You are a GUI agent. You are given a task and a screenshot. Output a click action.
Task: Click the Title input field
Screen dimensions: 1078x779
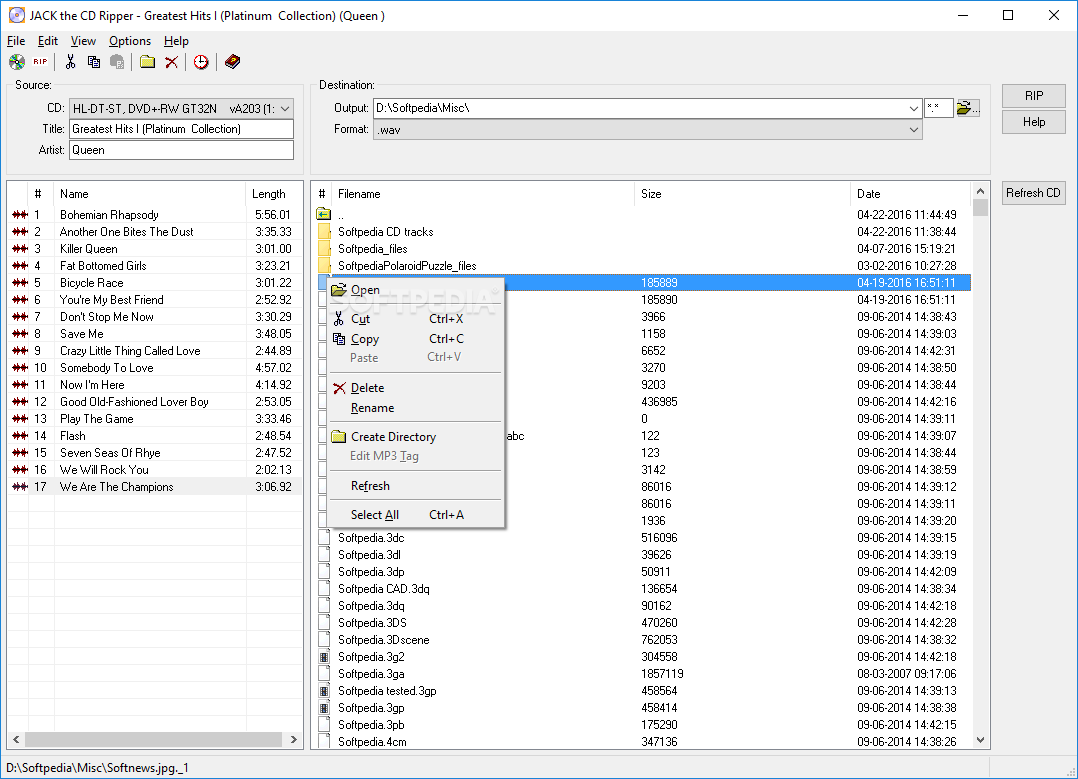point(182,129)
